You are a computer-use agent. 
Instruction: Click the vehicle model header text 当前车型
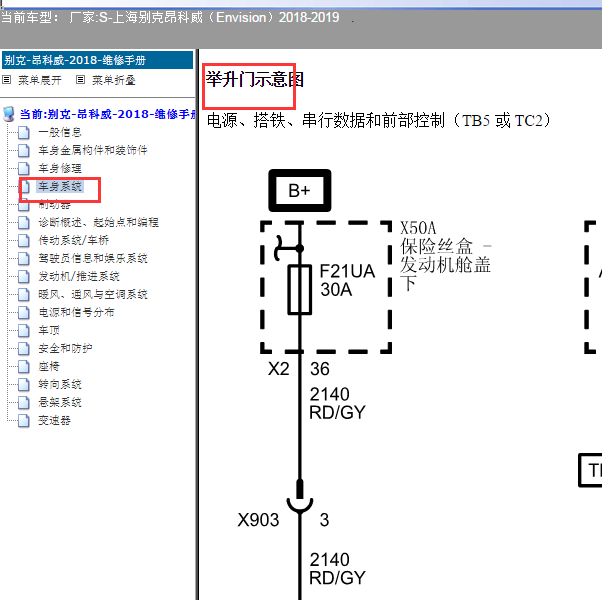tap(170, 17)
